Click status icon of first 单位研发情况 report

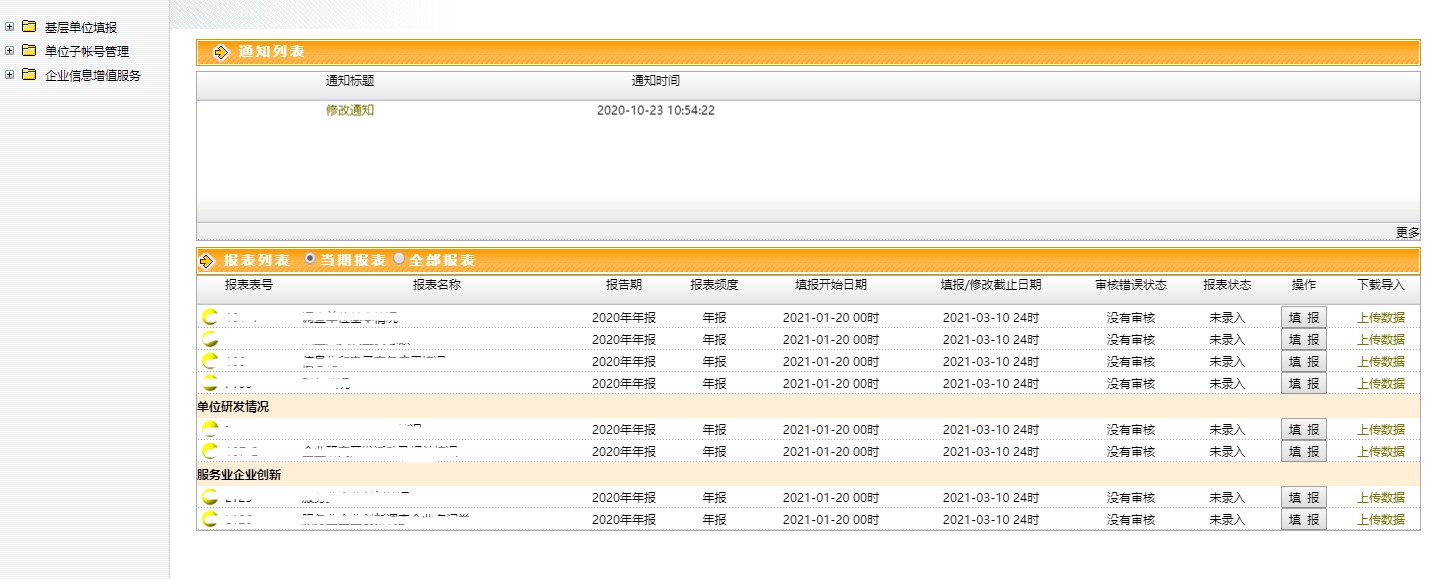(210, 429)
